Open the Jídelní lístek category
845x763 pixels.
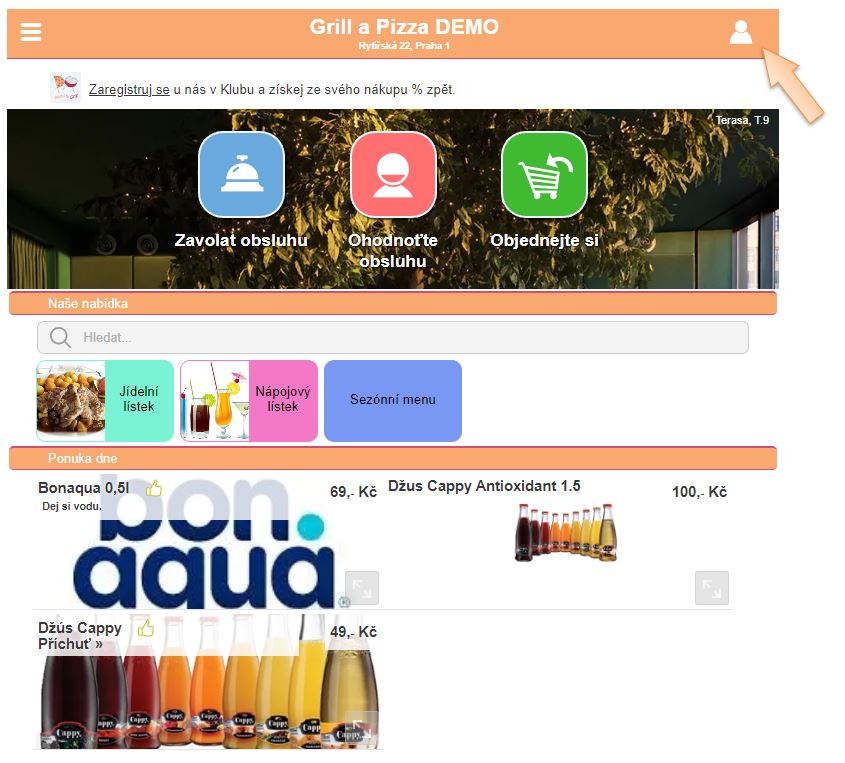tap(105, 401)
